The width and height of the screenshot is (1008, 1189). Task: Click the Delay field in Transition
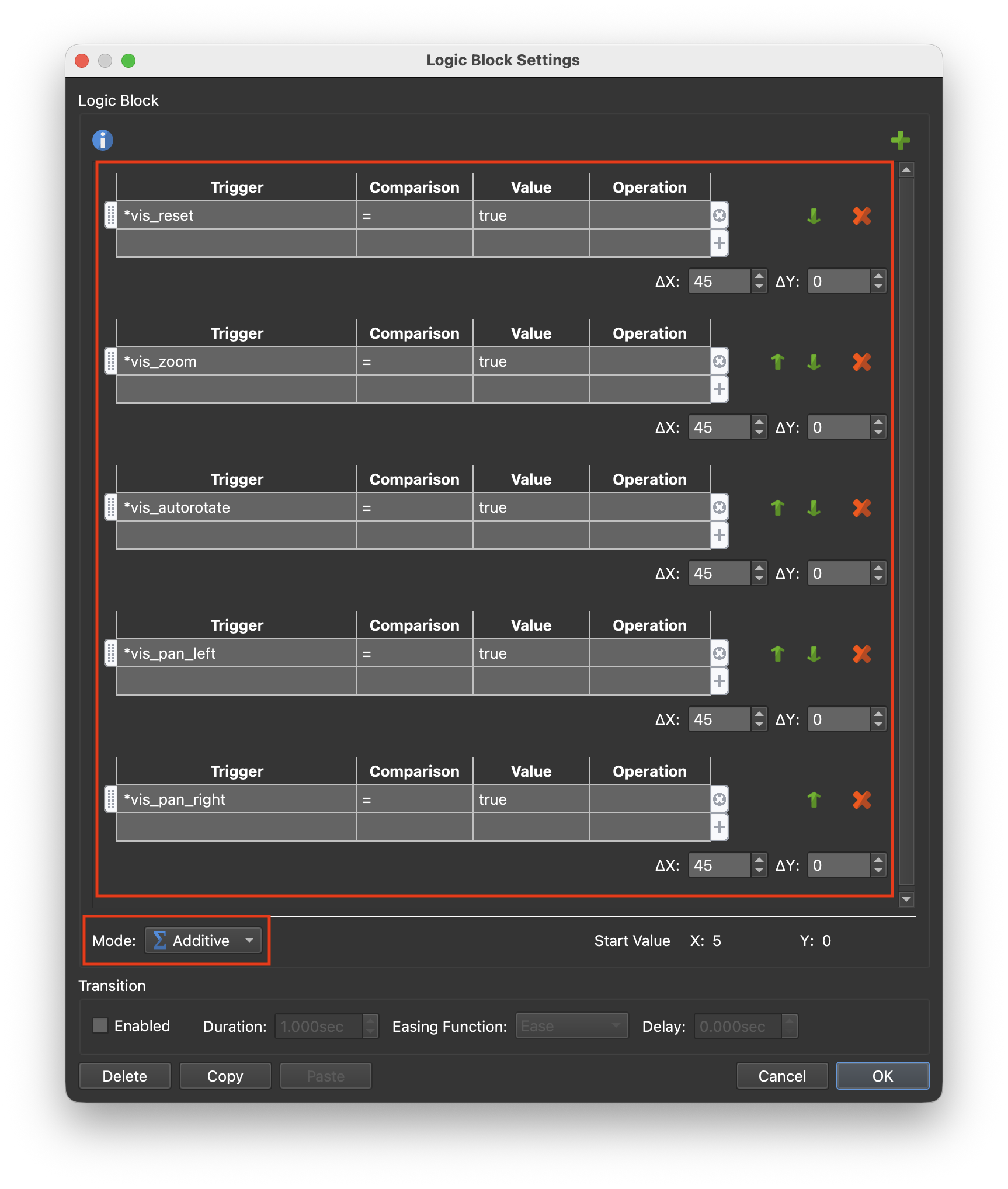point(738,1026)
